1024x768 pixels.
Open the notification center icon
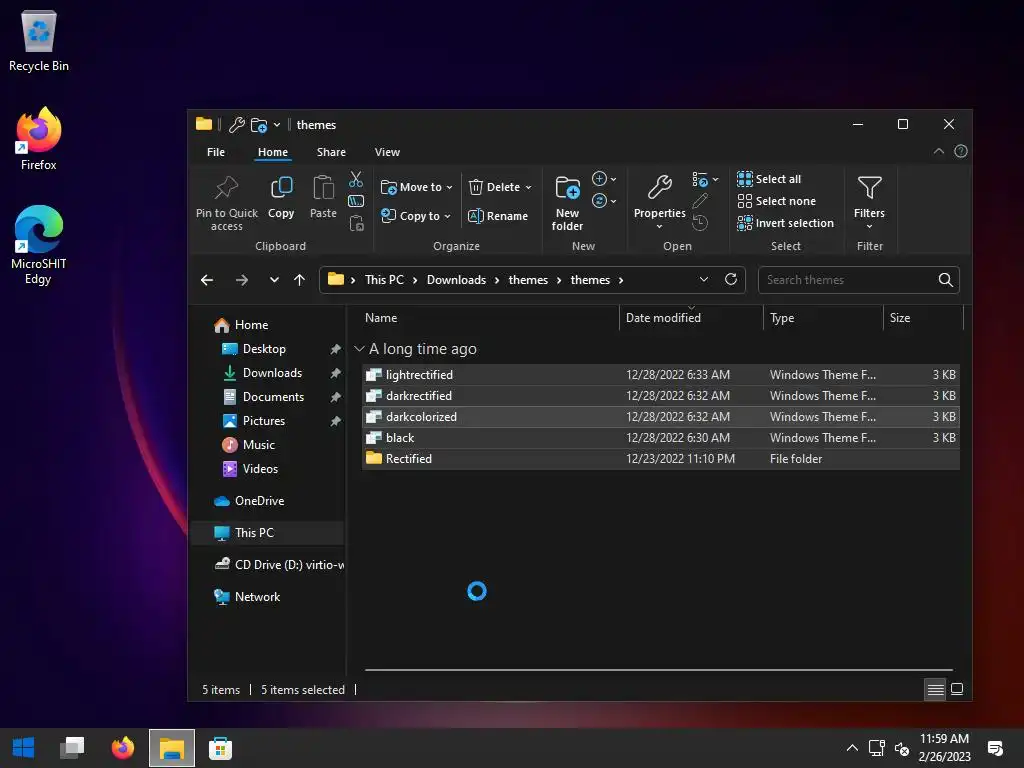point(995,748)
